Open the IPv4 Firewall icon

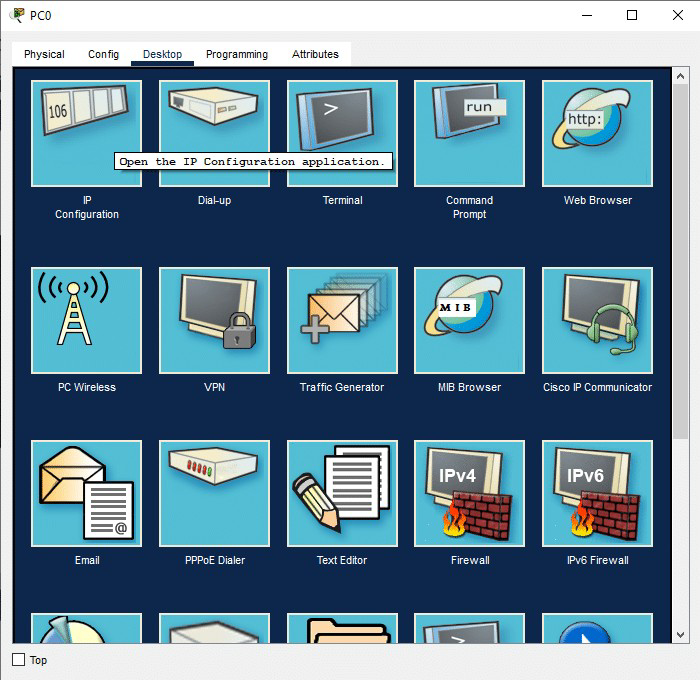pyautogui.click(x=470, y=493)
